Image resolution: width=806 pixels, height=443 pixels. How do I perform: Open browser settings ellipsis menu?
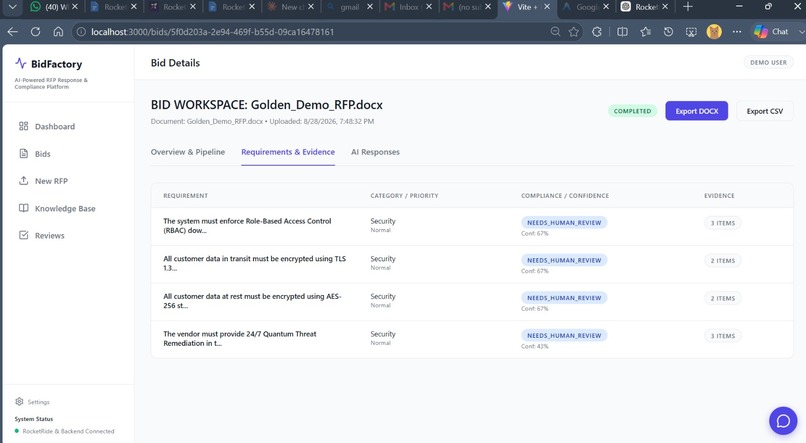(737, 32)
